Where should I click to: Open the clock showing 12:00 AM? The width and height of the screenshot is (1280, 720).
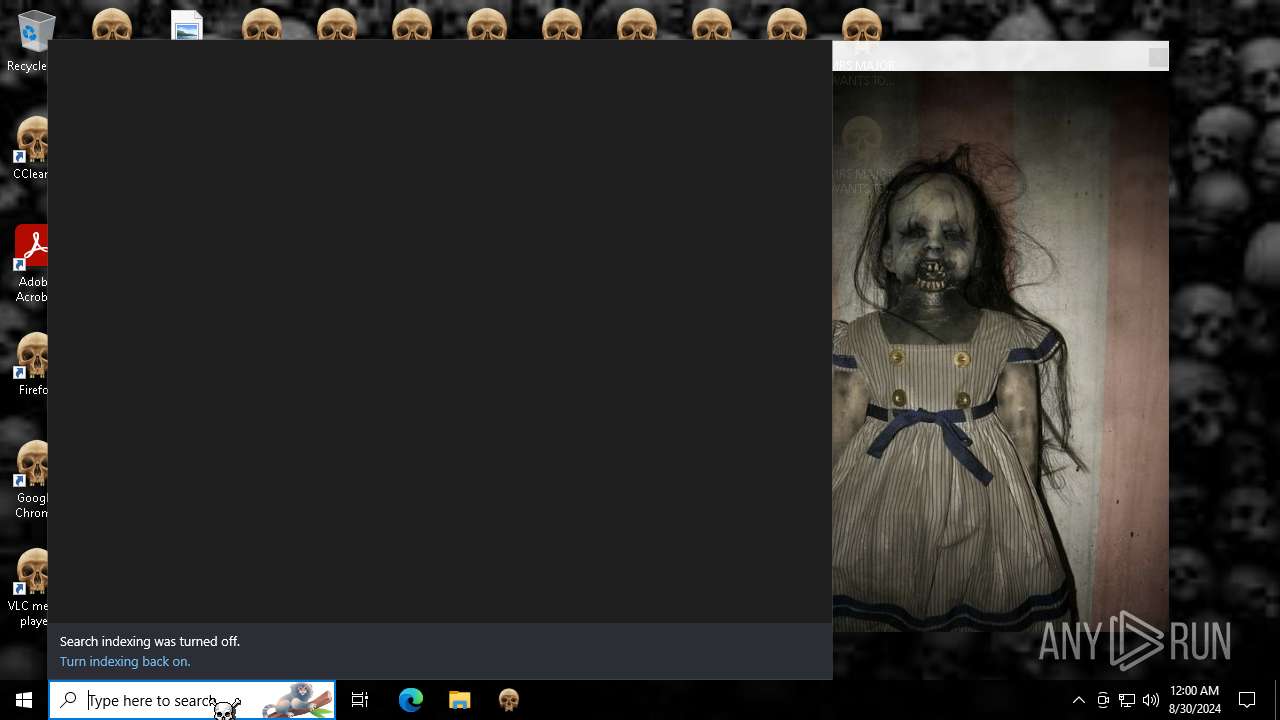(x=1194, y=700)
